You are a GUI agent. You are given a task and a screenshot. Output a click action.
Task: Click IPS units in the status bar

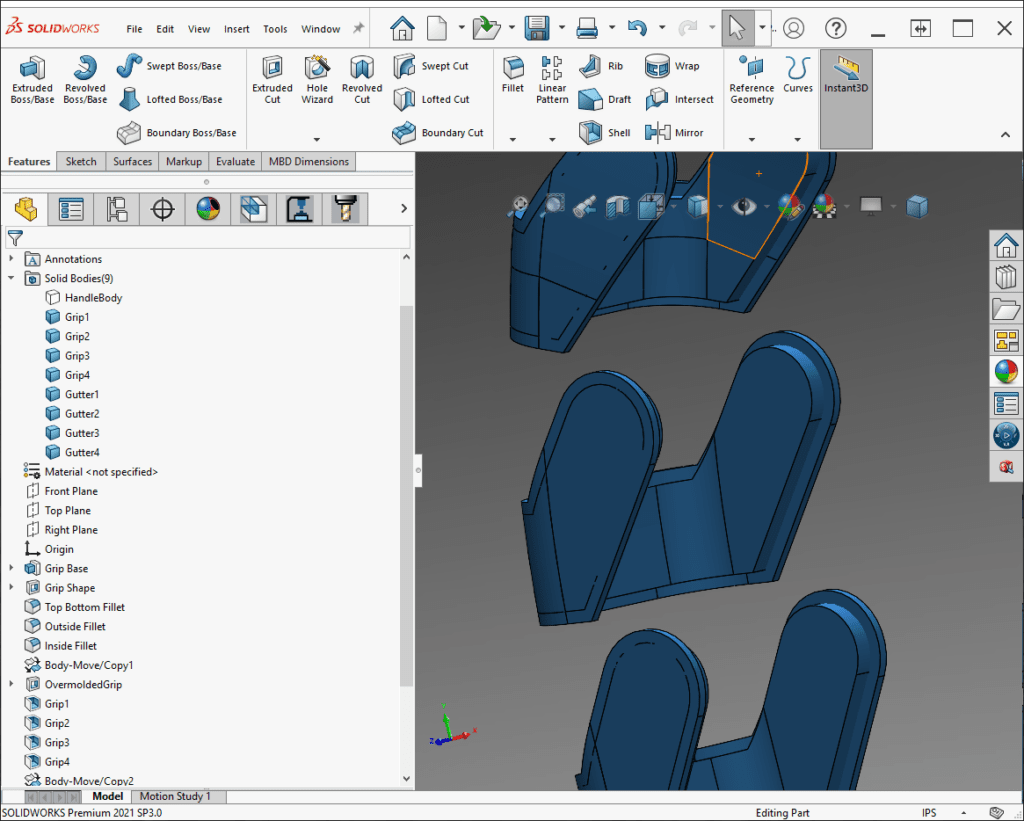pyautogui.click(x=928, y=813)
